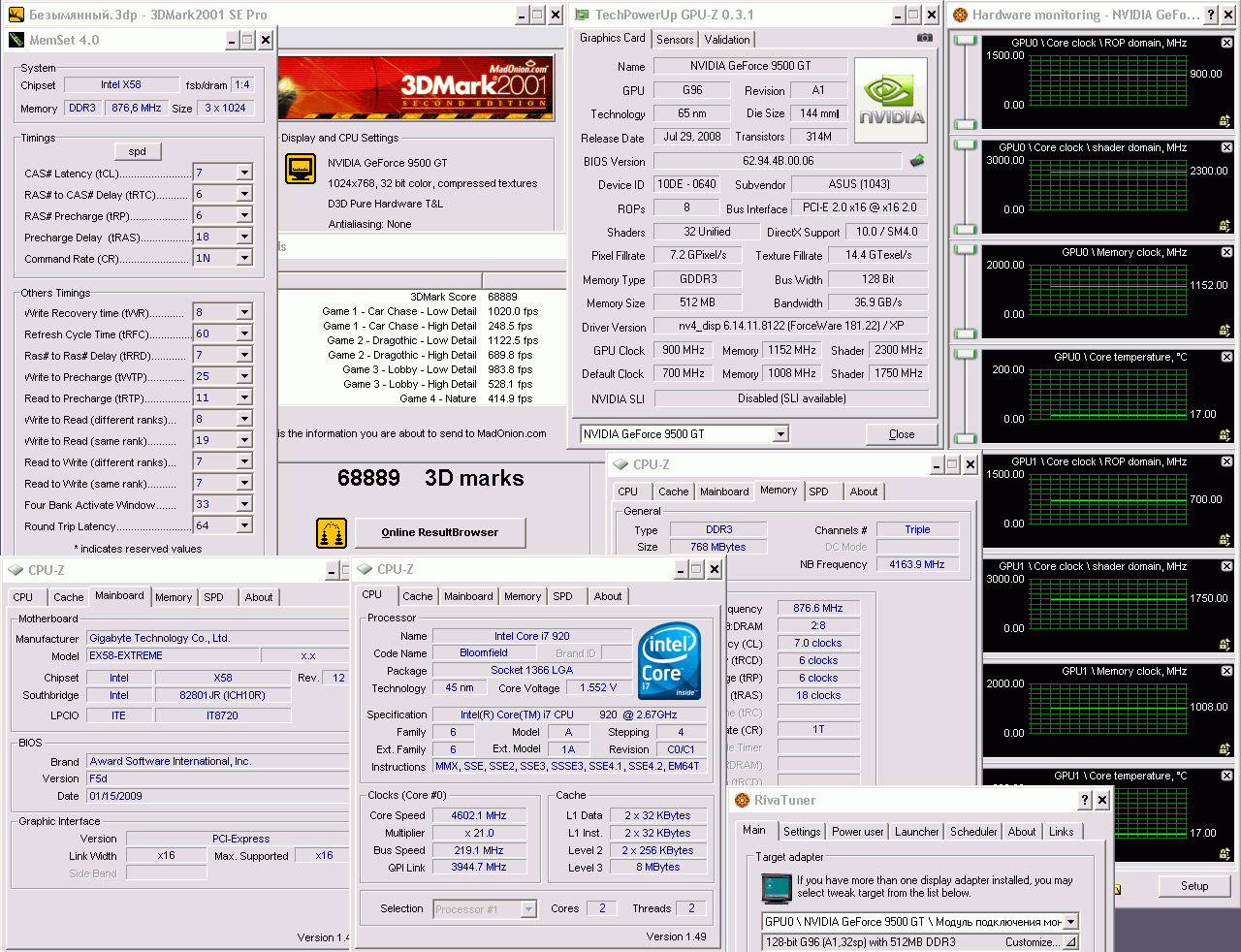Click the BIOS Version 62.94.4B.00.06 field
Screen dimensions: 1241x952
778,161
